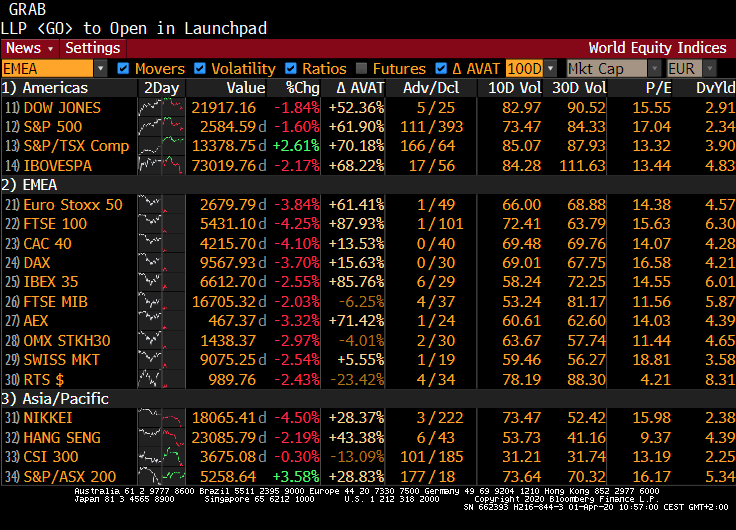The image size is (736, 530).
Task: Open the Settings menu
Action: coord(92,48)
